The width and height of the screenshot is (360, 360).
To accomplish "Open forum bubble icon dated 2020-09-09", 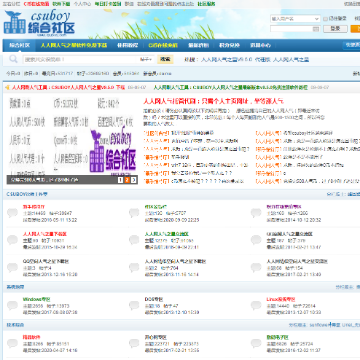I will (134, 213).
